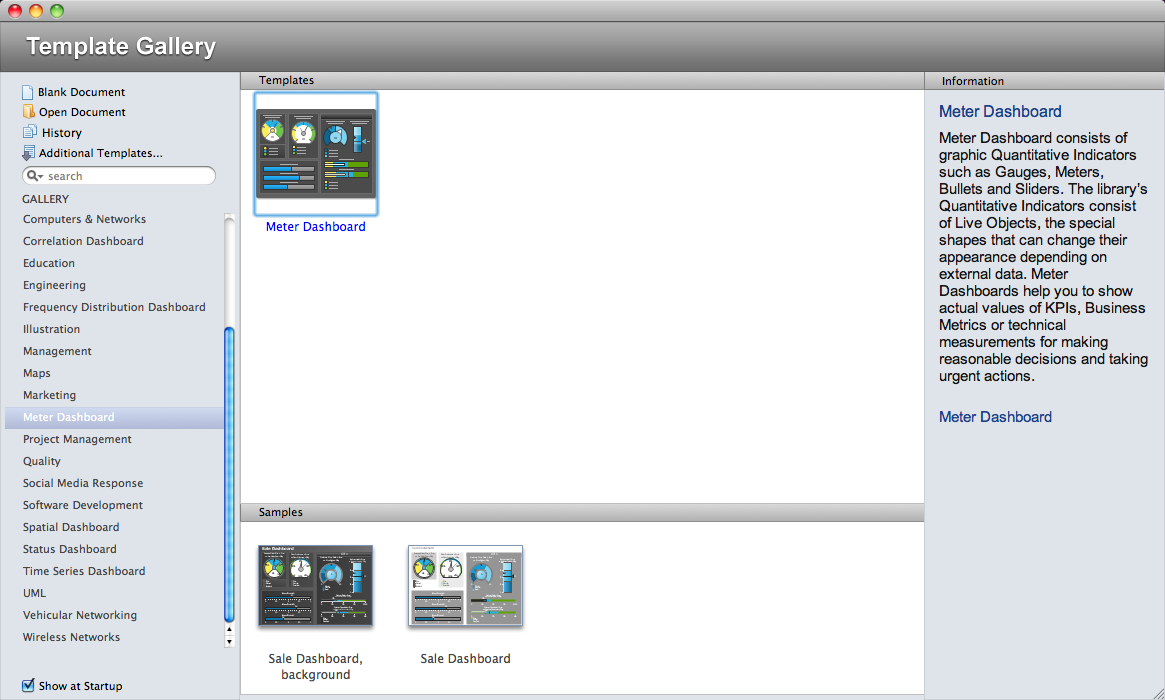Click the Information panel header
The image size is (1165, 700).
point(1045,81)
